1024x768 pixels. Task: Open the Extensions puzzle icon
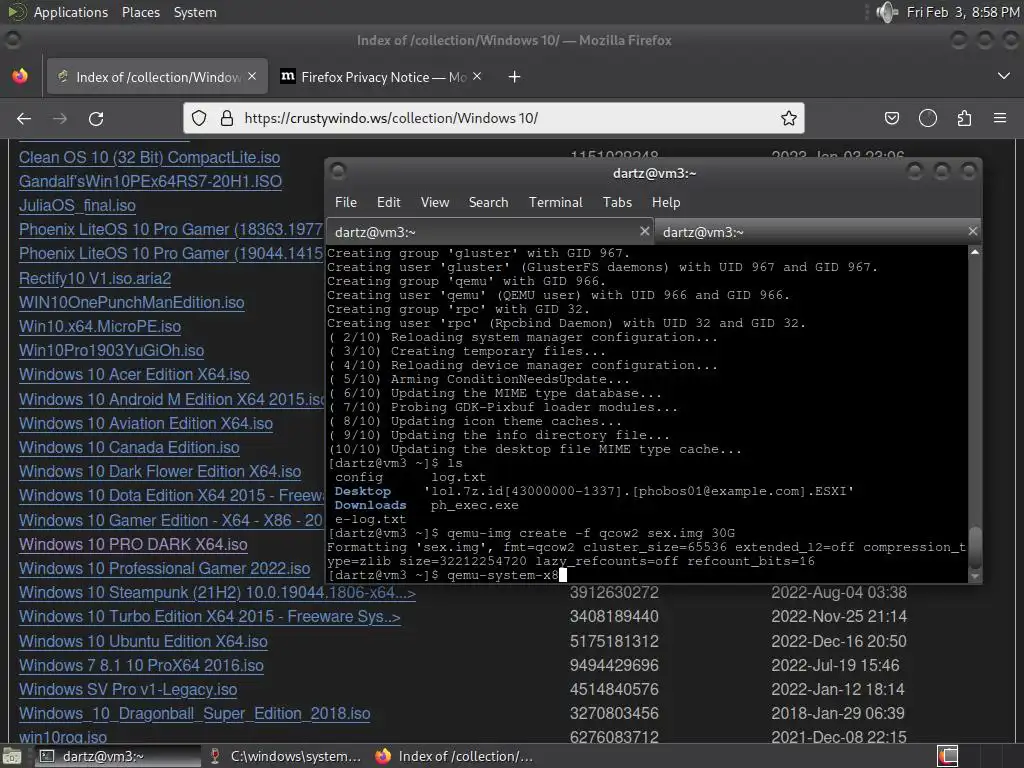click(x=965, y=118)
